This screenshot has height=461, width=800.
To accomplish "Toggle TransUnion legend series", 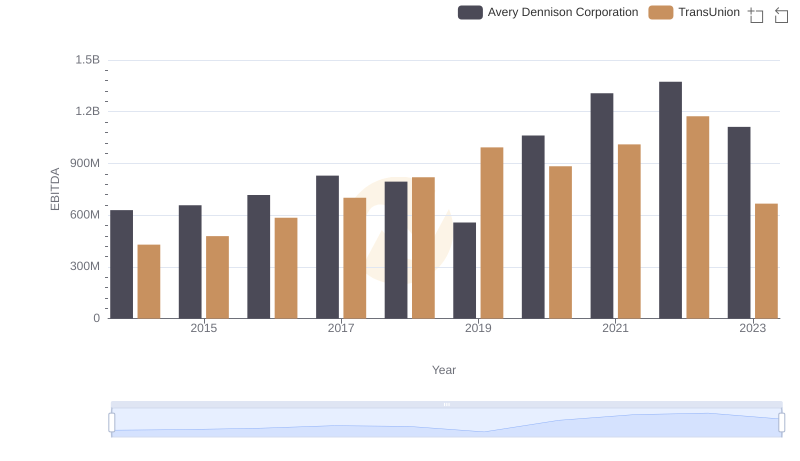I will [x=694, y=12].
